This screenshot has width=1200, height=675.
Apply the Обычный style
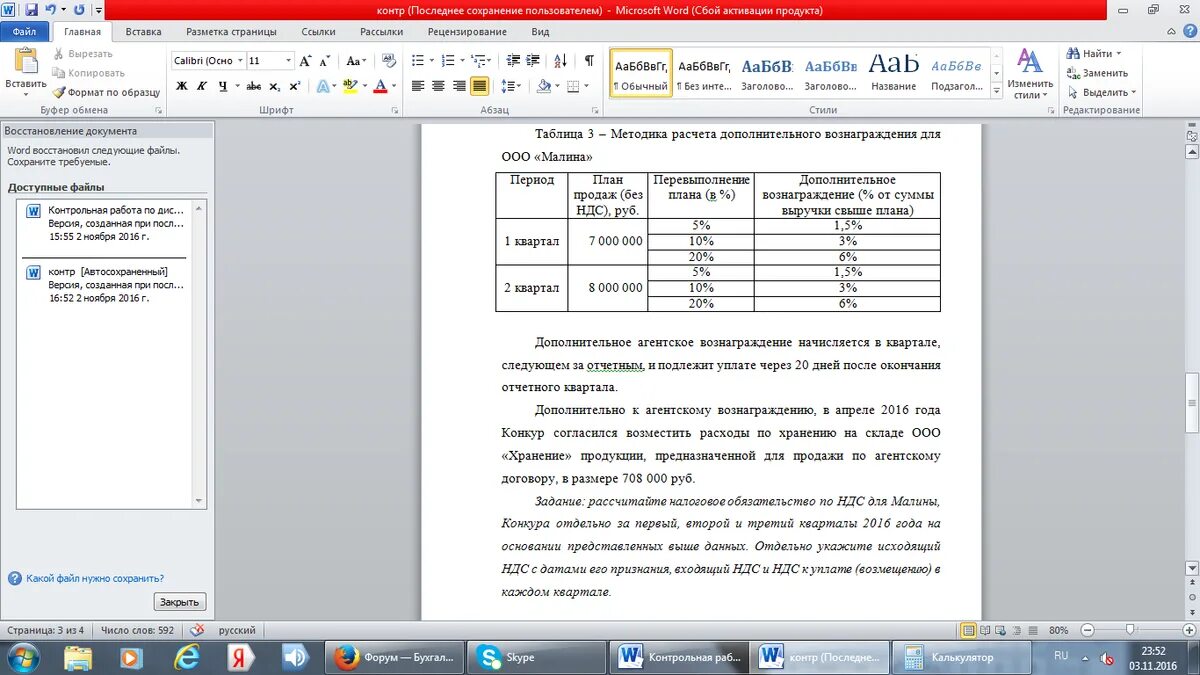[x=641, y=72]
